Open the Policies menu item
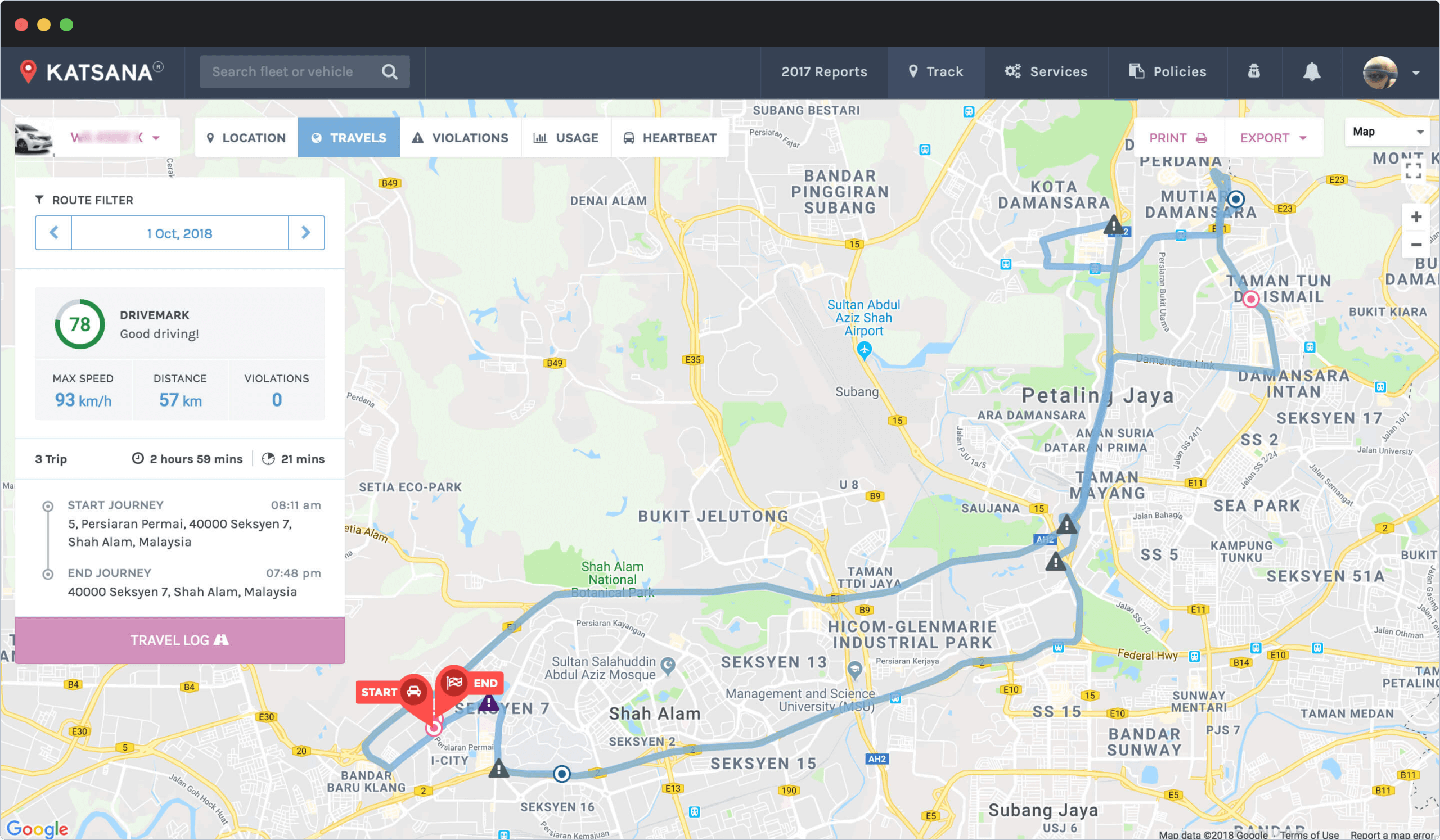The width and height of the screenshot is (1440, 840). point(1167,72)
